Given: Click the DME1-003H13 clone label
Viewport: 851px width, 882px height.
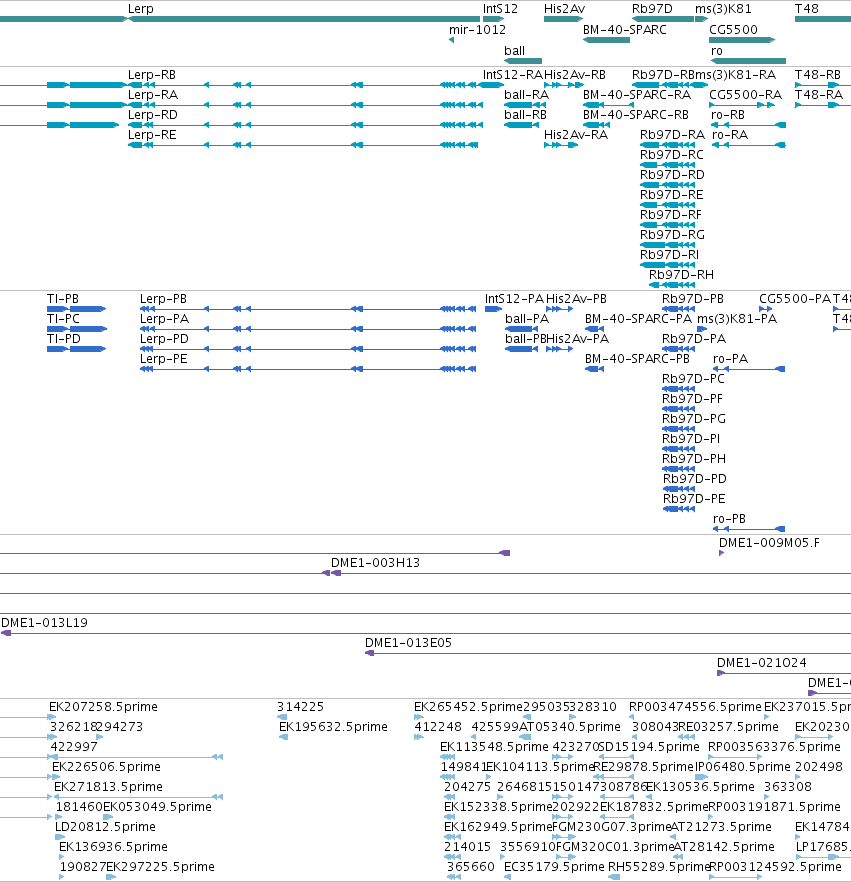Looking at the screenshot, I should 375,563.
